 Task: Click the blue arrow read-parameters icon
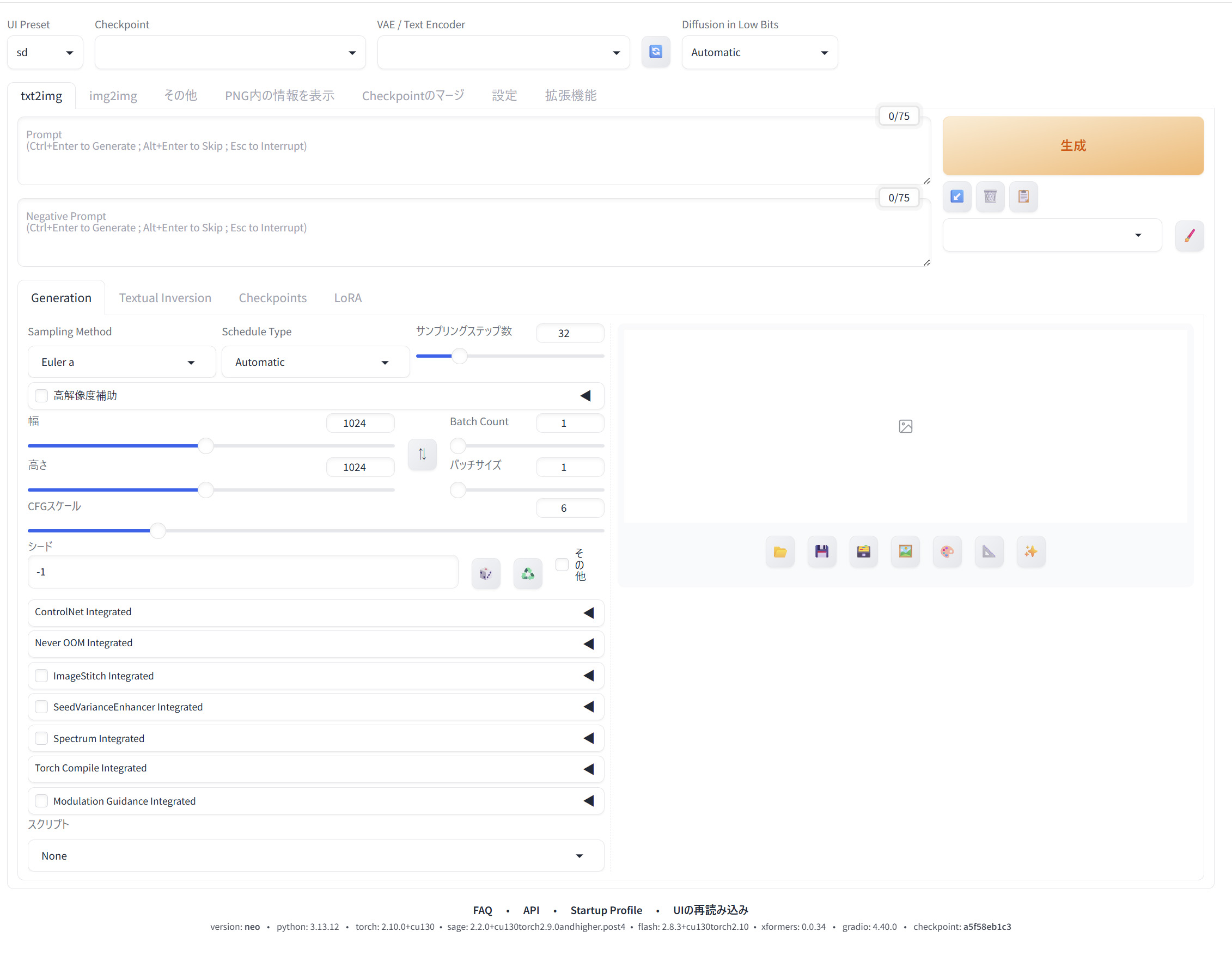(x=957, y=197)
